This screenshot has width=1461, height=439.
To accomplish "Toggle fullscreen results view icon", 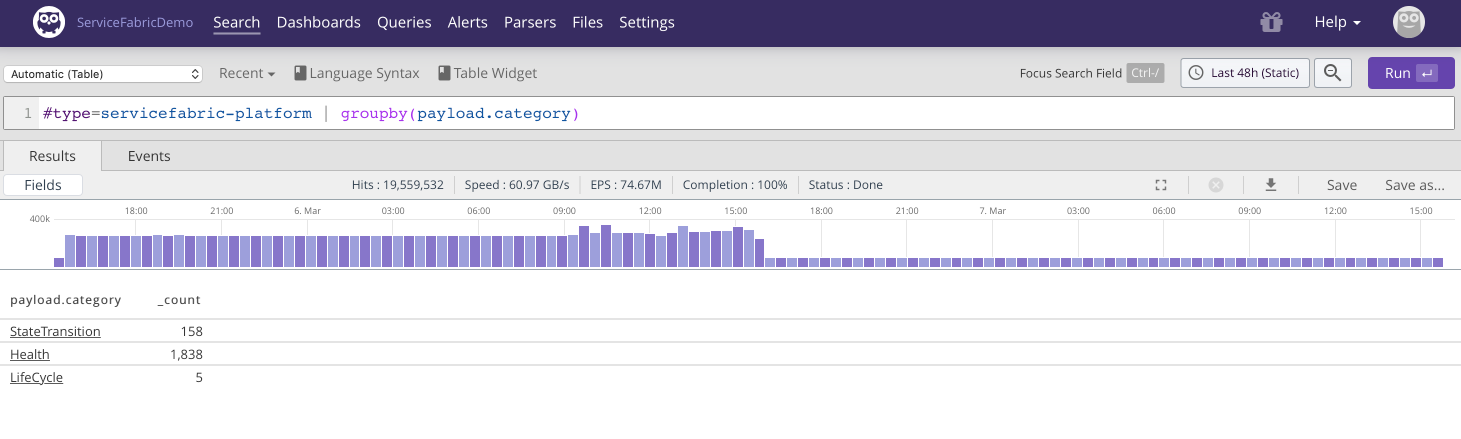I will click(1161, 185).
